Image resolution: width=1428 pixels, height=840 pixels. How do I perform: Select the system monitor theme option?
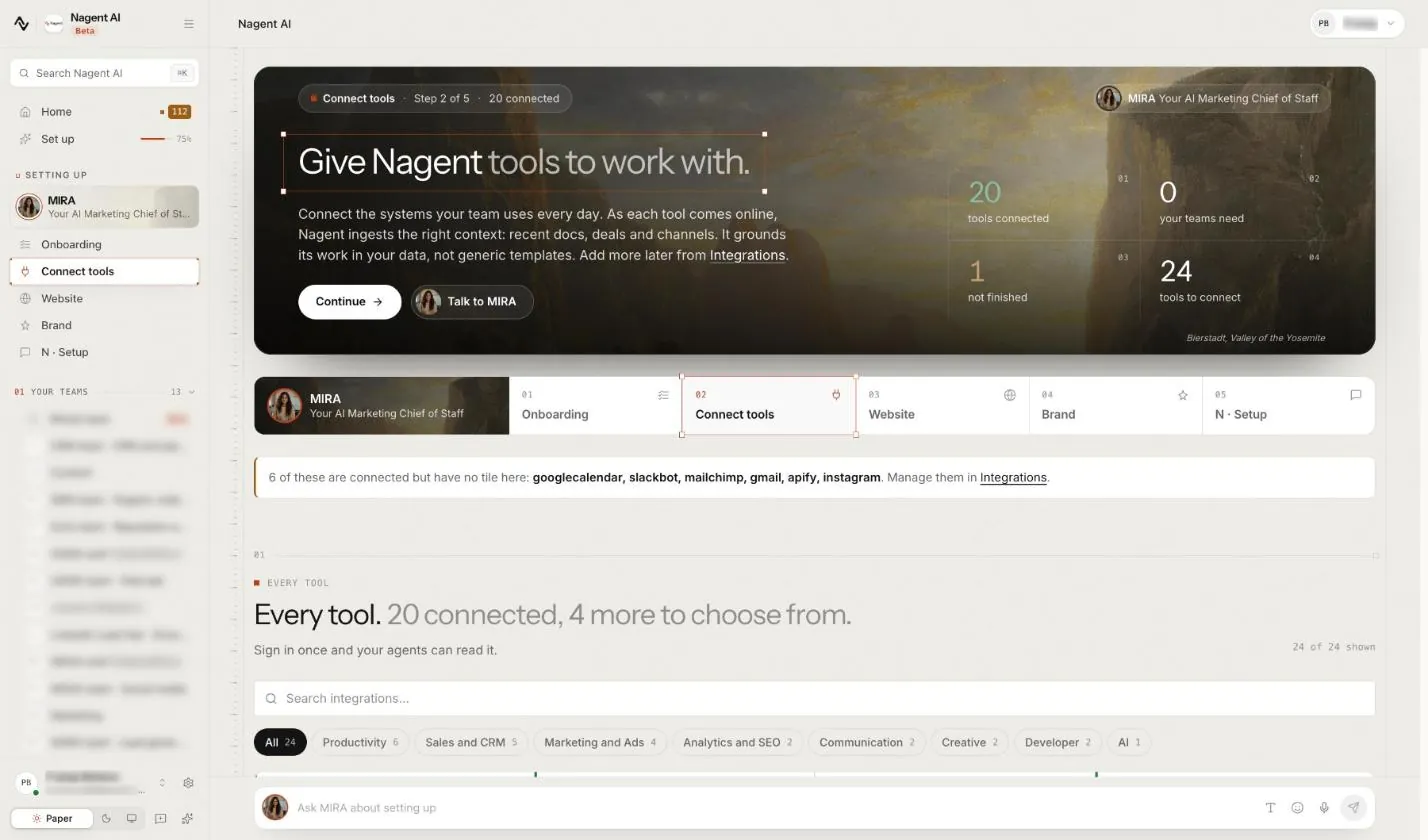131,818
